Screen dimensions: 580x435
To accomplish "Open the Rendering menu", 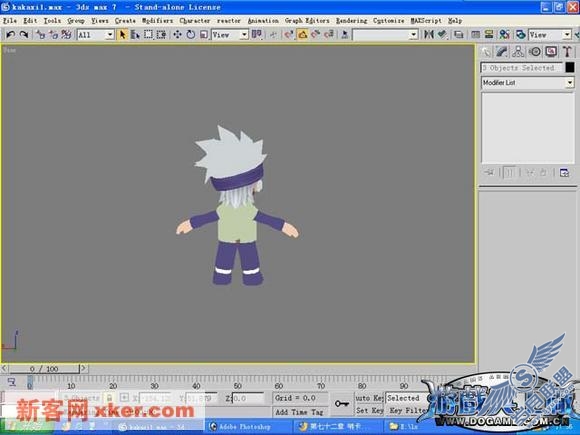I will [x=351, y=21].
